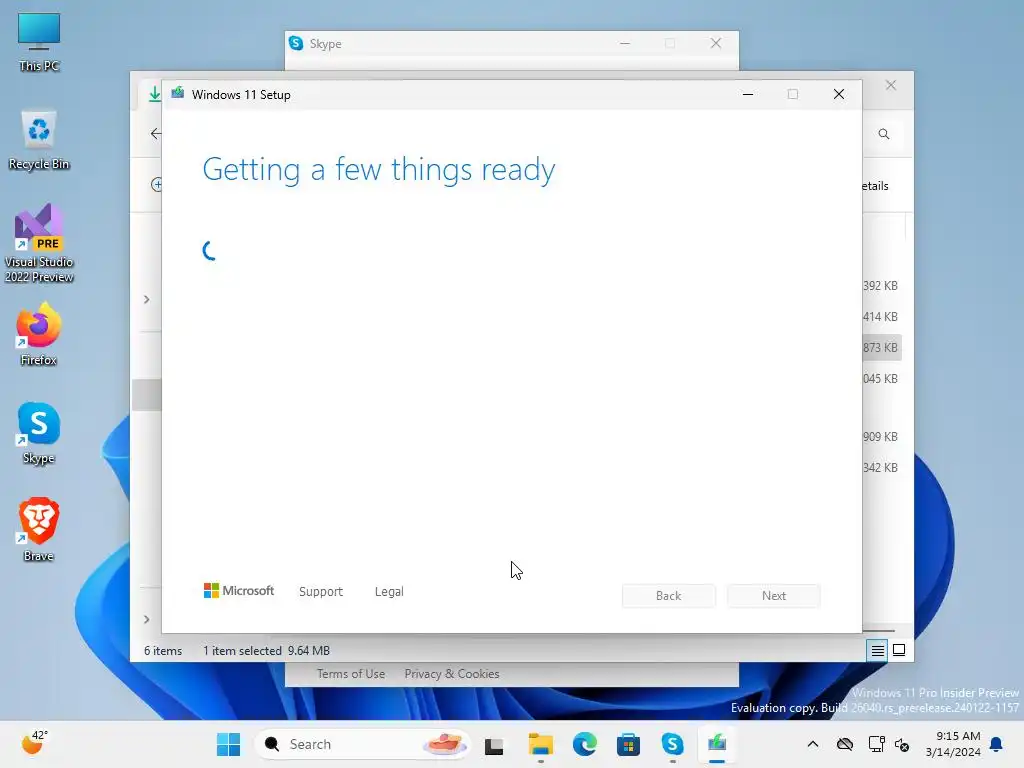1024x768 pixels.
Task: Expand the lower navigation pane chevron
Action: [147, 619]
